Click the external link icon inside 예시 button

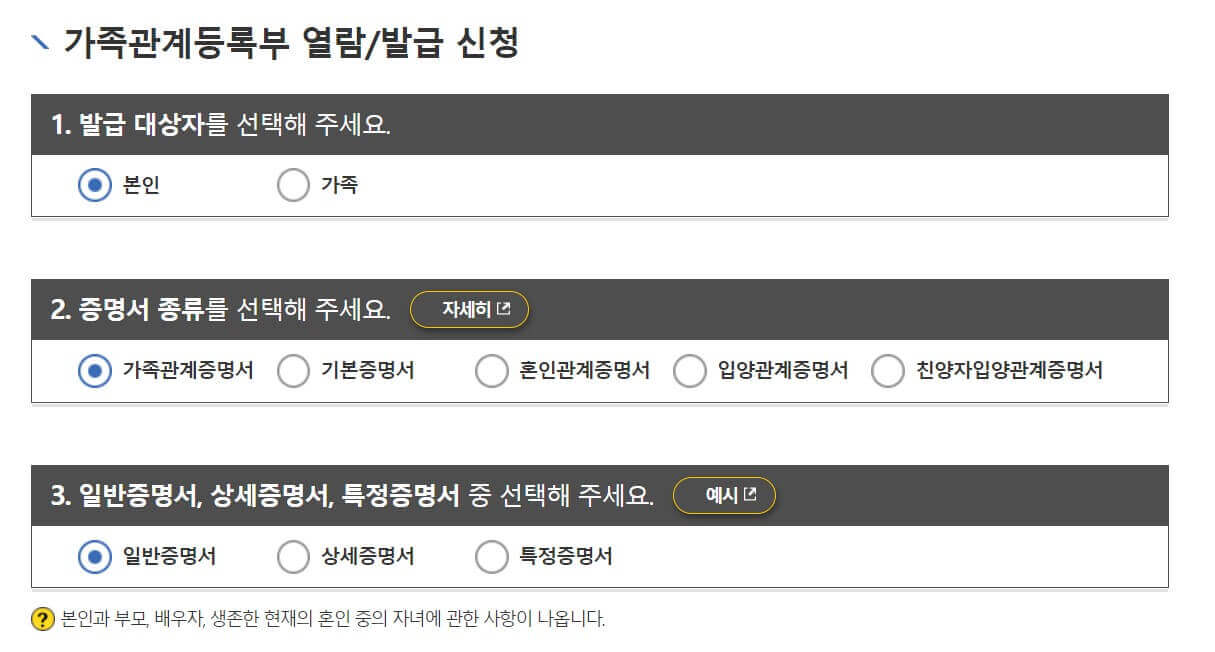[x=751, y=494]
